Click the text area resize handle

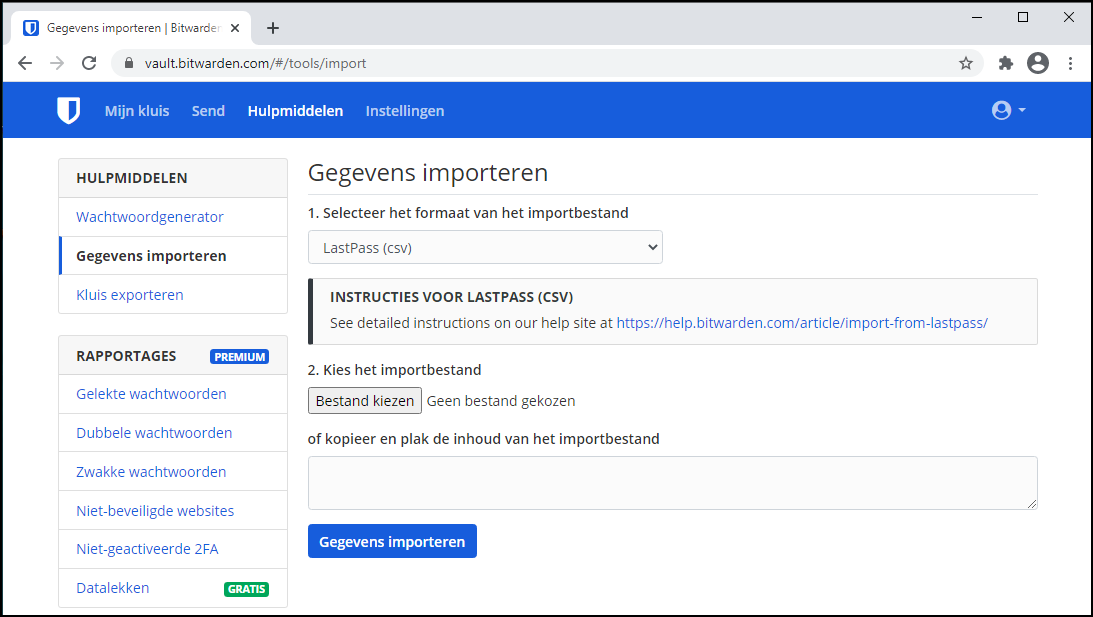point(1032,503)
